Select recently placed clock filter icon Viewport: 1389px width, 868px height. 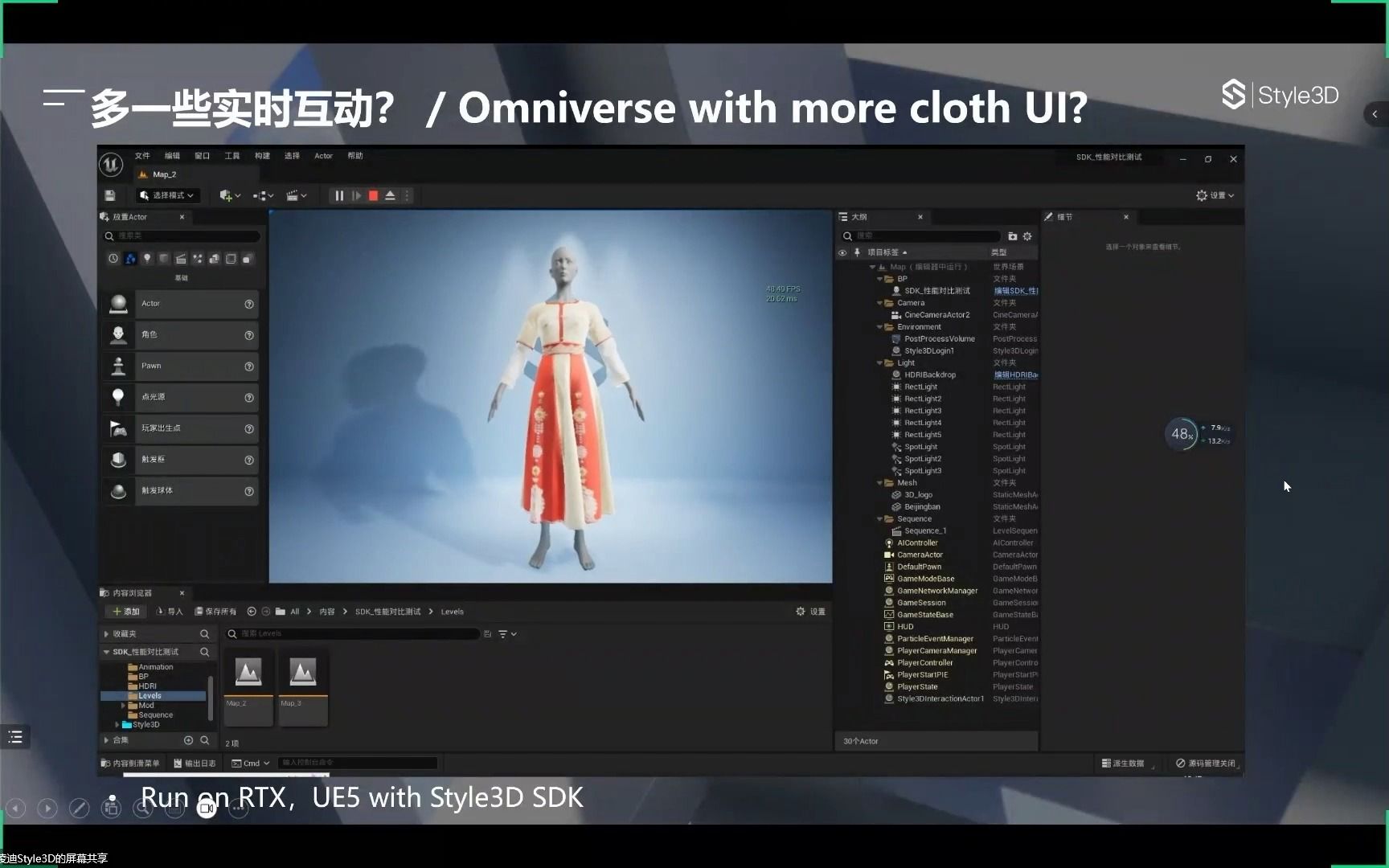(x=113, y=259)
